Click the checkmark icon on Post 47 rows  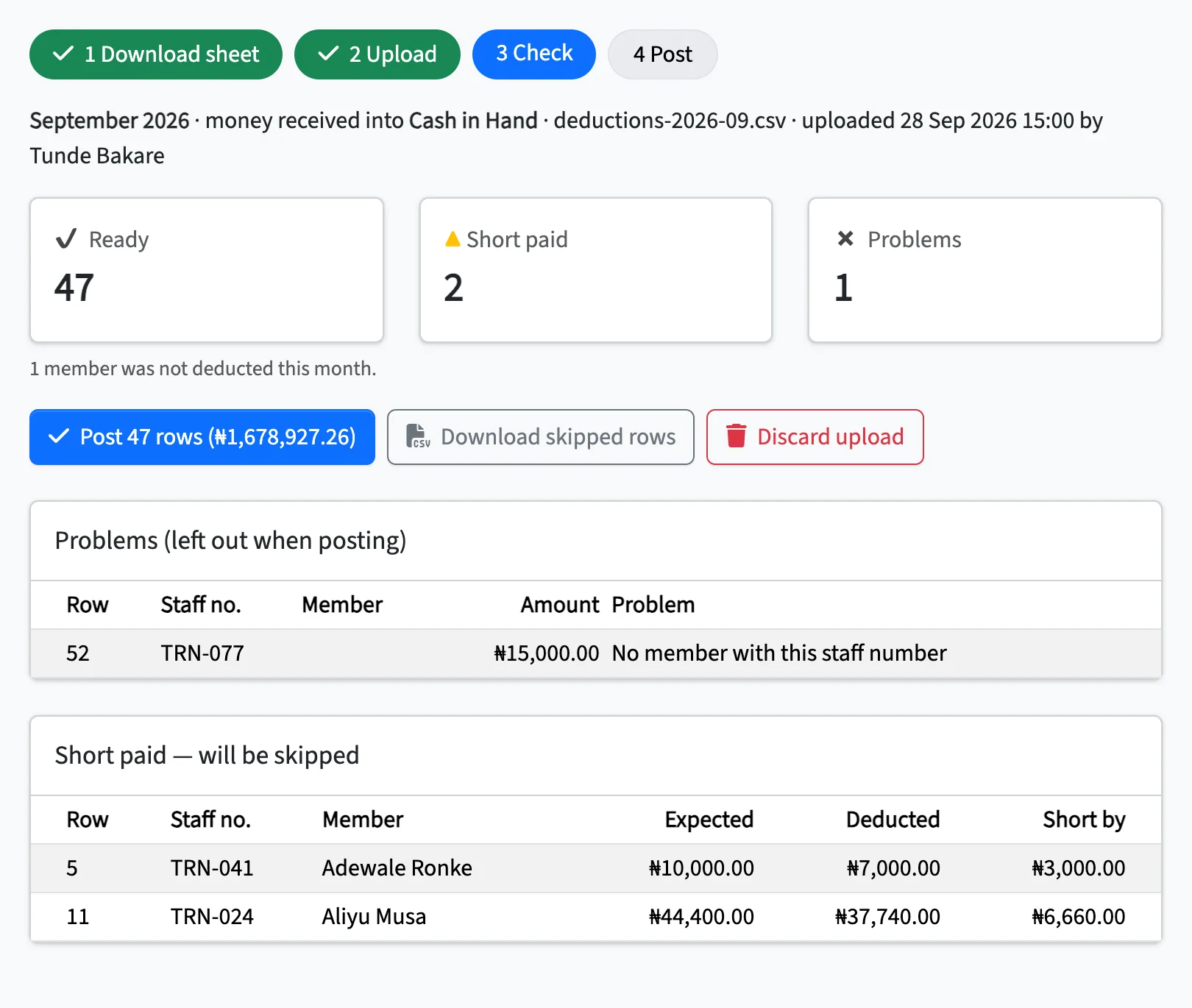(59, 436)
